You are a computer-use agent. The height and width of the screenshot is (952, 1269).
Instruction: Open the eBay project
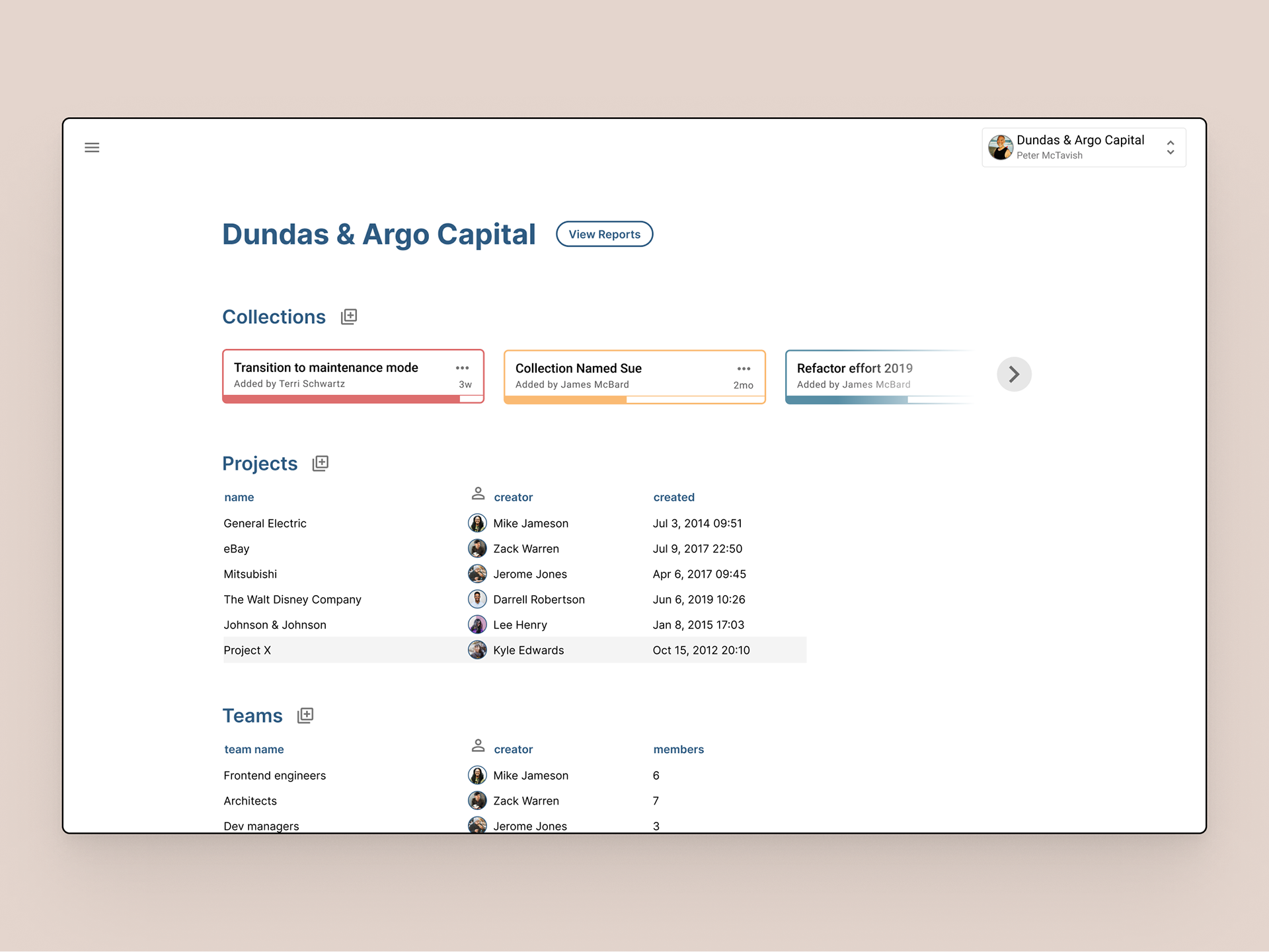pyautogui.click(x=237, y=549)
